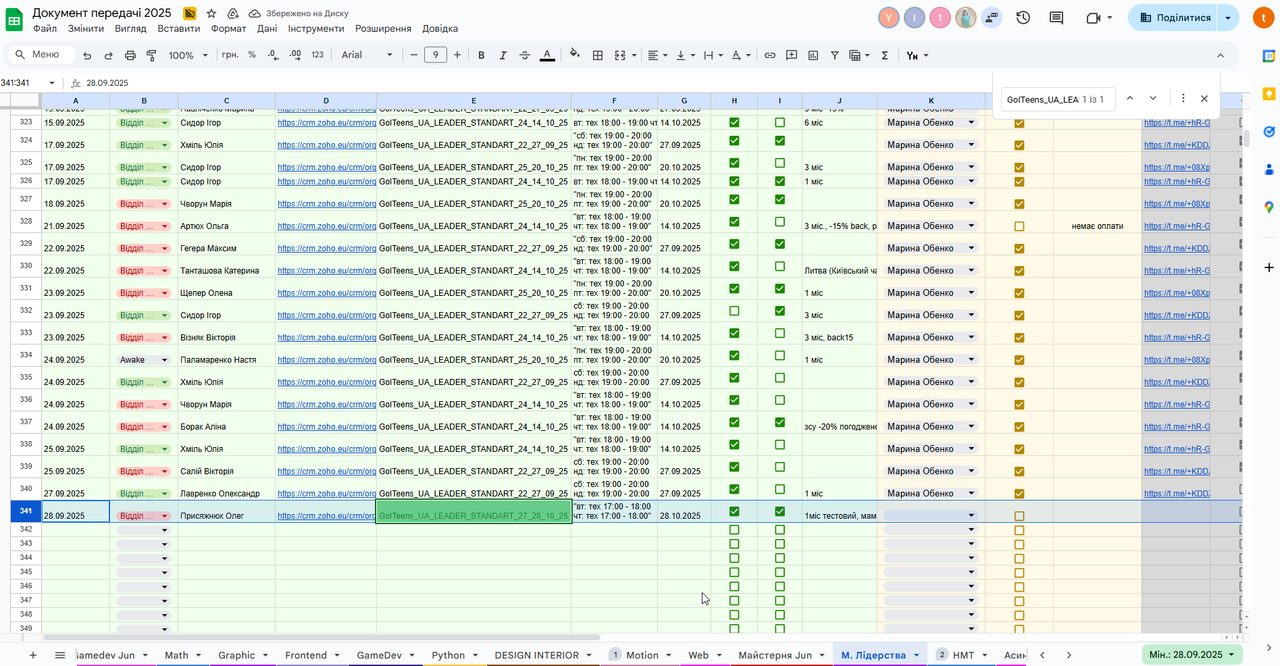The height and width of the screenshot is (666, 1280).
Task: Toggle column I checkbox in row 323
Action: 780,122
